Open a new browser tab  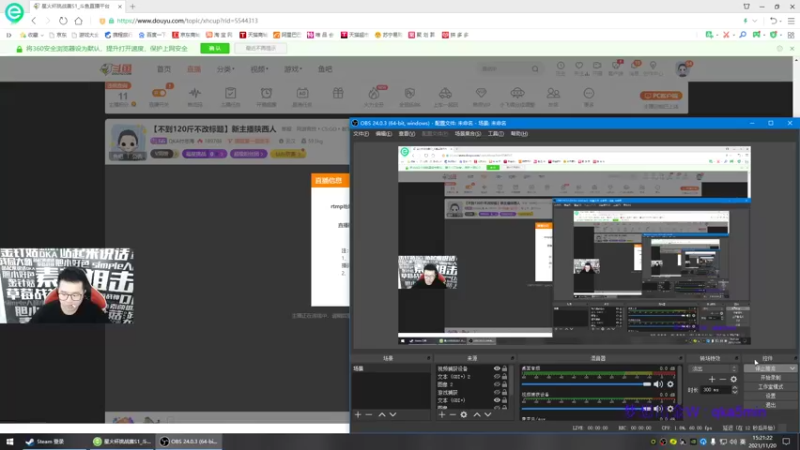(133, 7)
